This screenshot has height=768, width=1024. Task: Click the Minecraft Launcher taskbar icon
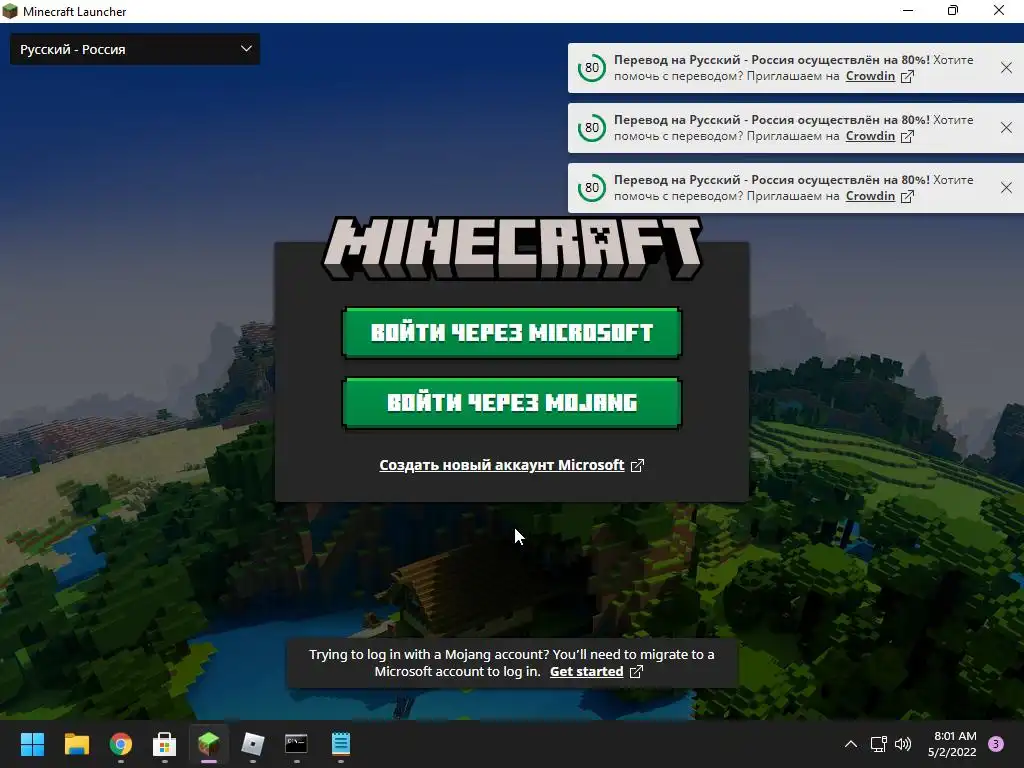point(208,744)
